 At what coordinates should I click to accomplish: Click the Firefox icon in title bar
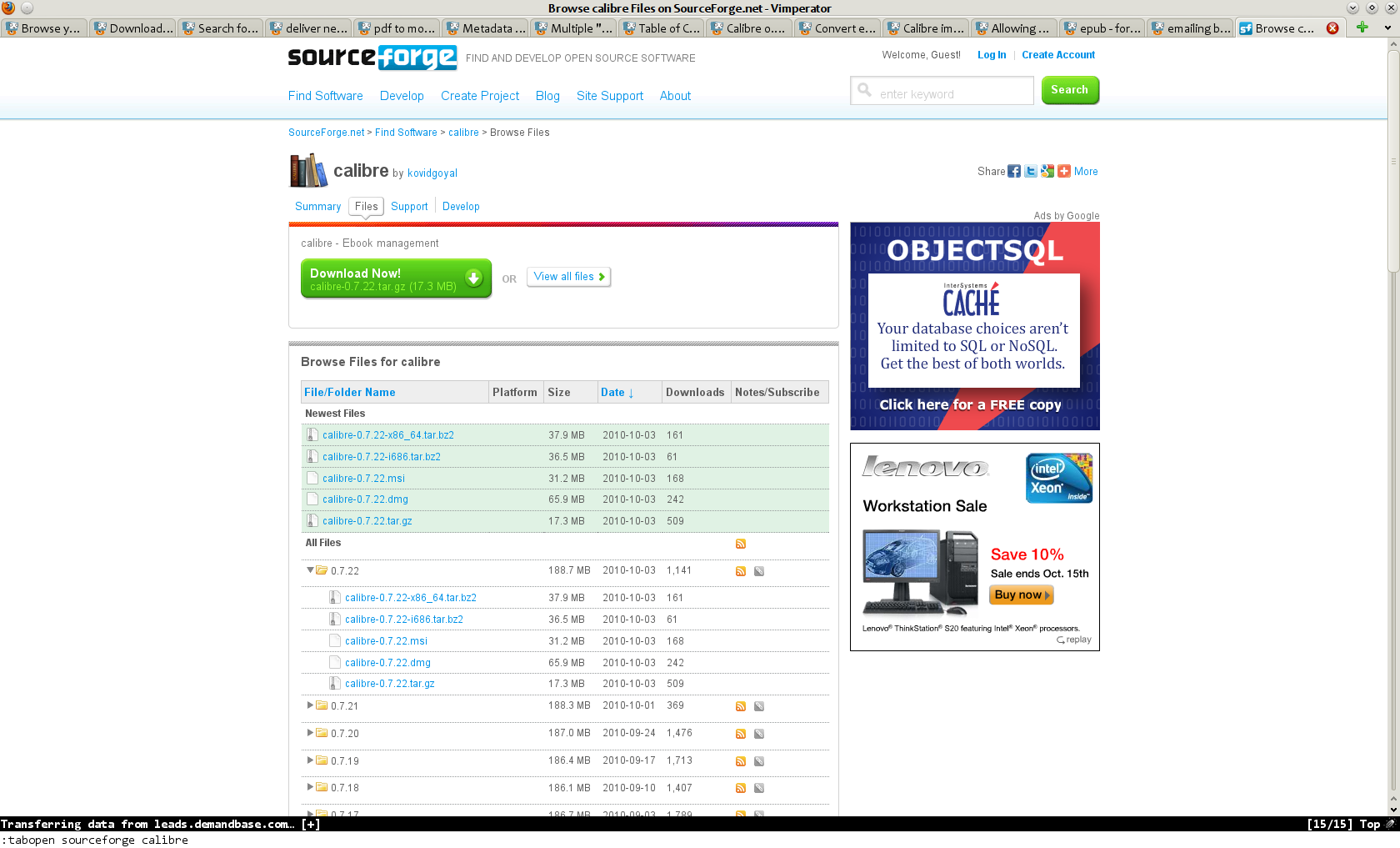pyautogui.click(x=8, y=8)
